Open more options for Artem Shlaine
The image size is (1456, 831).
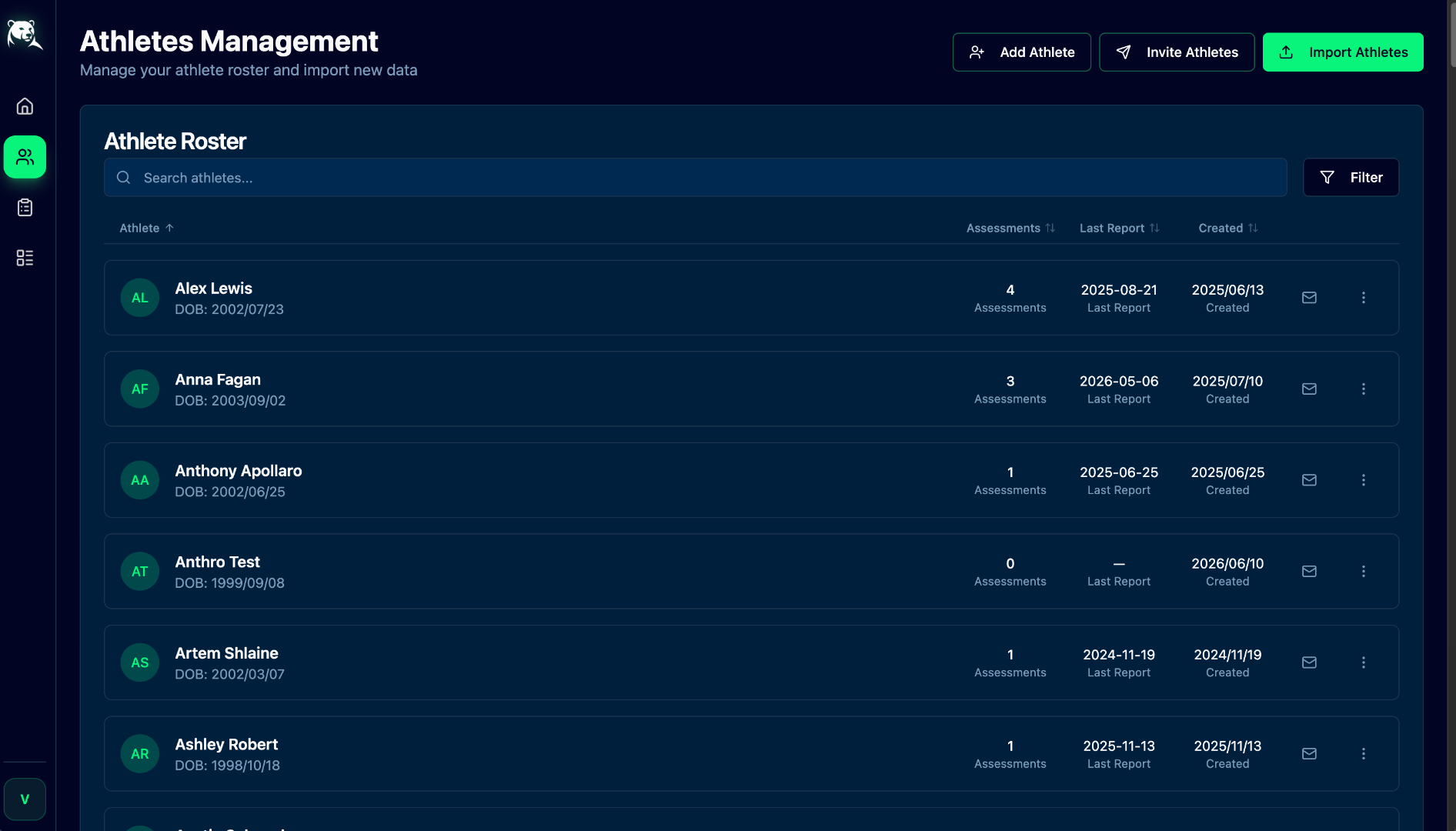pos(1363,662)
